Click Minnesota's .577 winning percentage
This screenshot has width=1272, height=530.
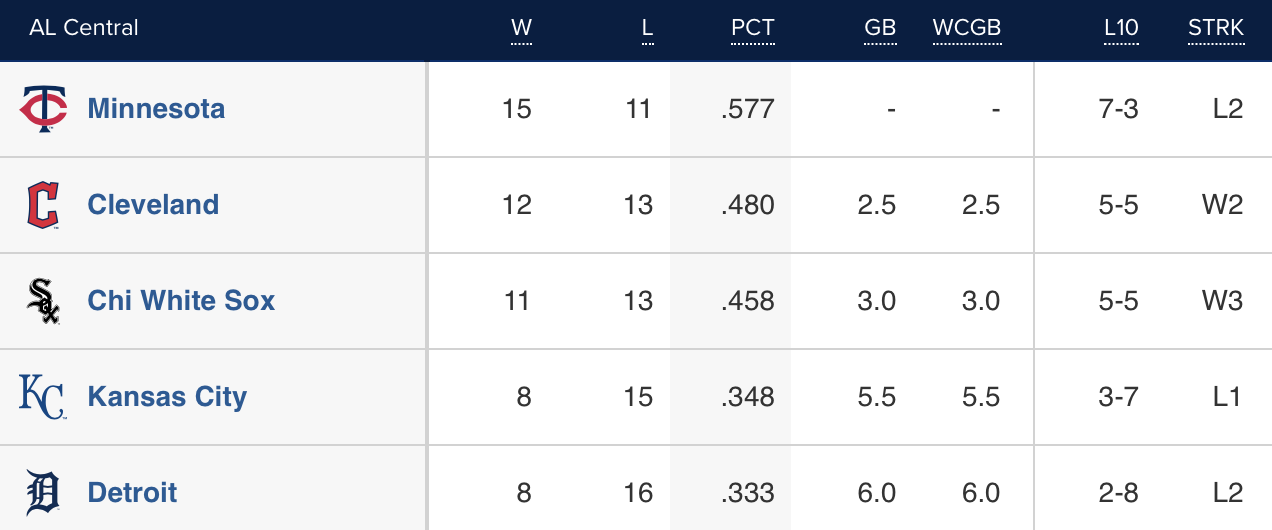pyautogui.click(x=748, y=109)
